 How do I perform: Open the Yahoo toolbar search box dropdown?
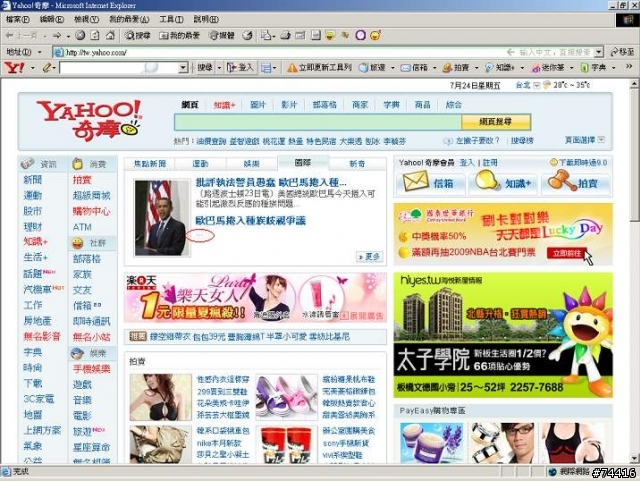183,68
